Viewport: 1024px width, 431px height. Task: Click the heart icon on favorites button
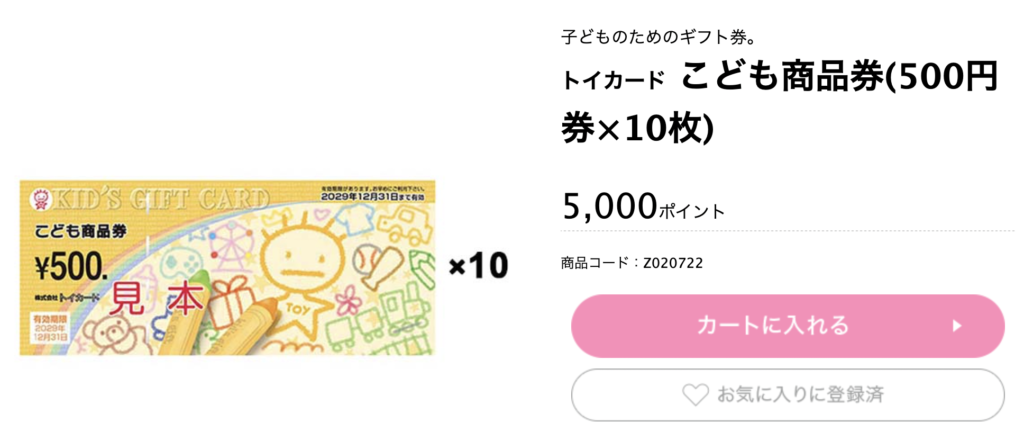(x=694, y=394)
